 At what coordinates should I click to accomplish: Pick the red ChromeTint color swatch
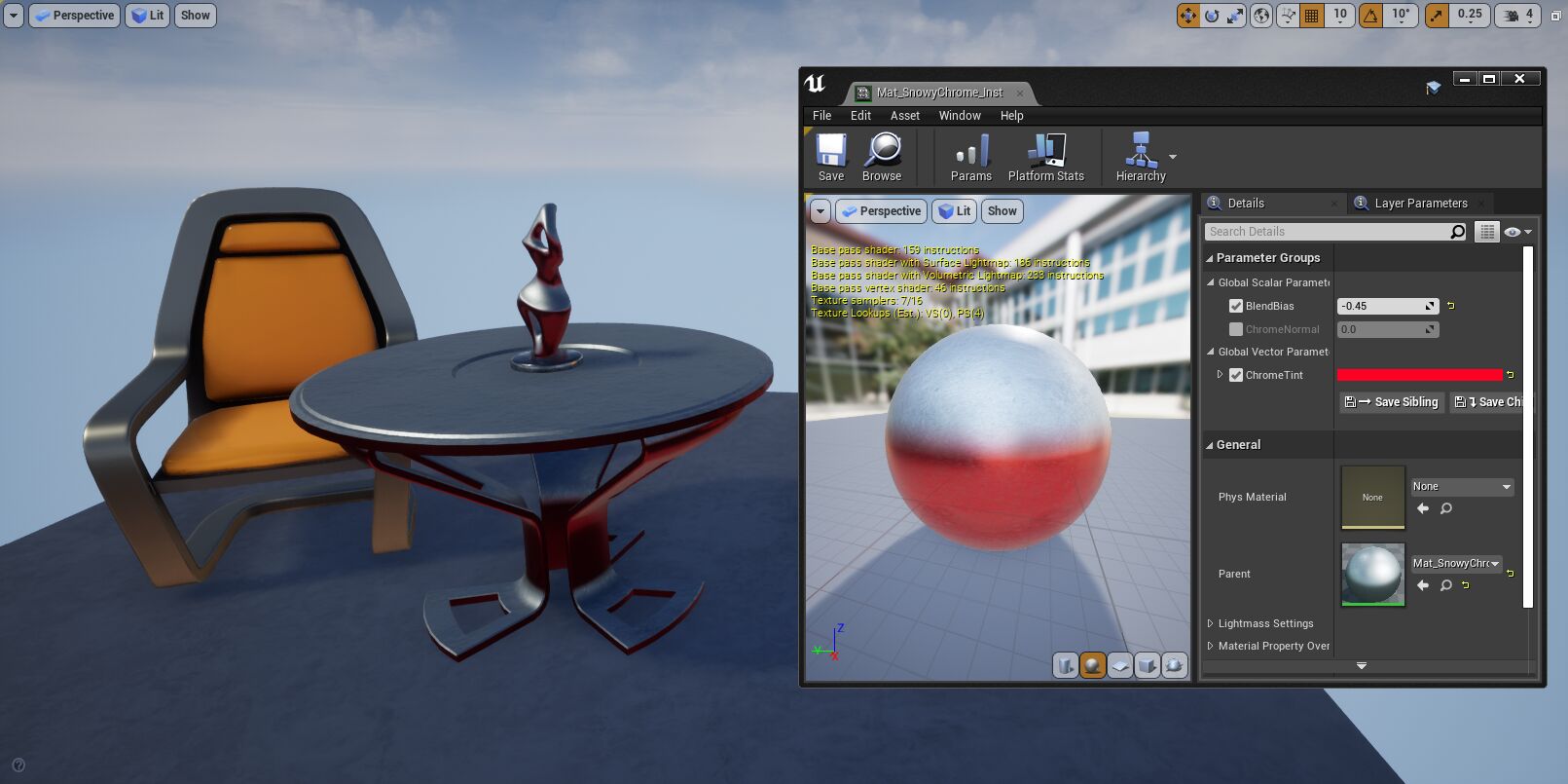[x=1419, y=375]
